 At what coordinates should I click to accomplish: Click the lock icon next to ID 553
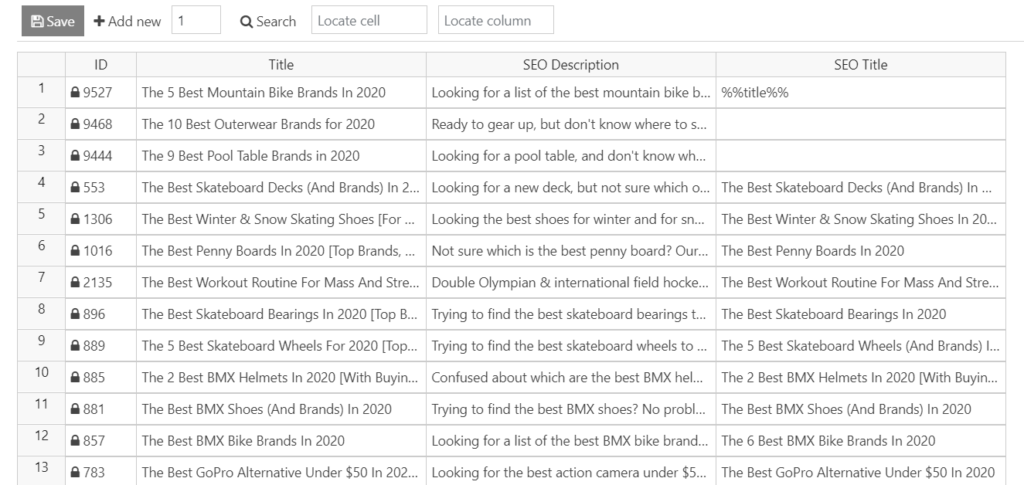75,187
